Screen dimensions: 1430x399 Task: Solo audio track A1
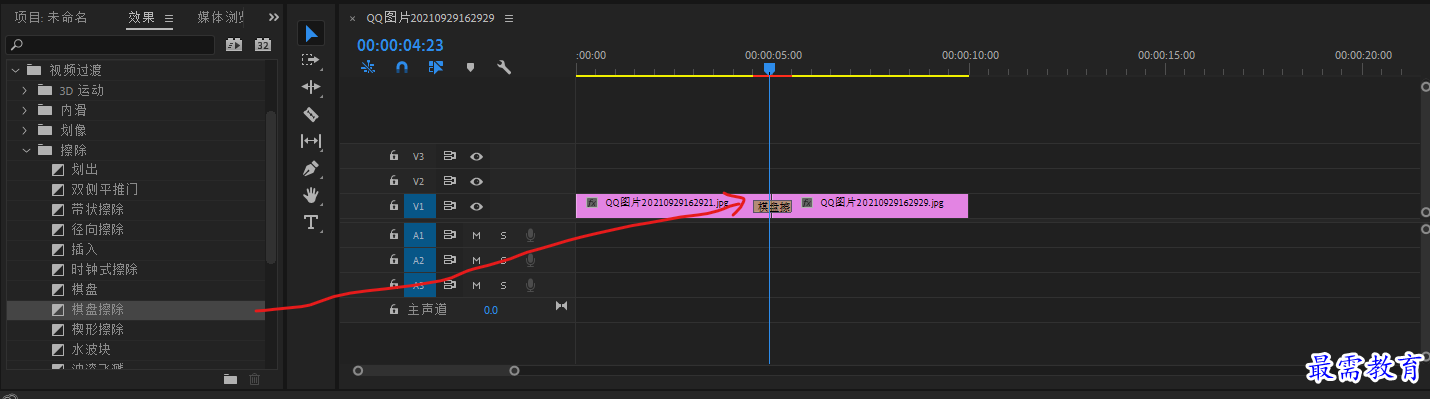coord(503,235)
